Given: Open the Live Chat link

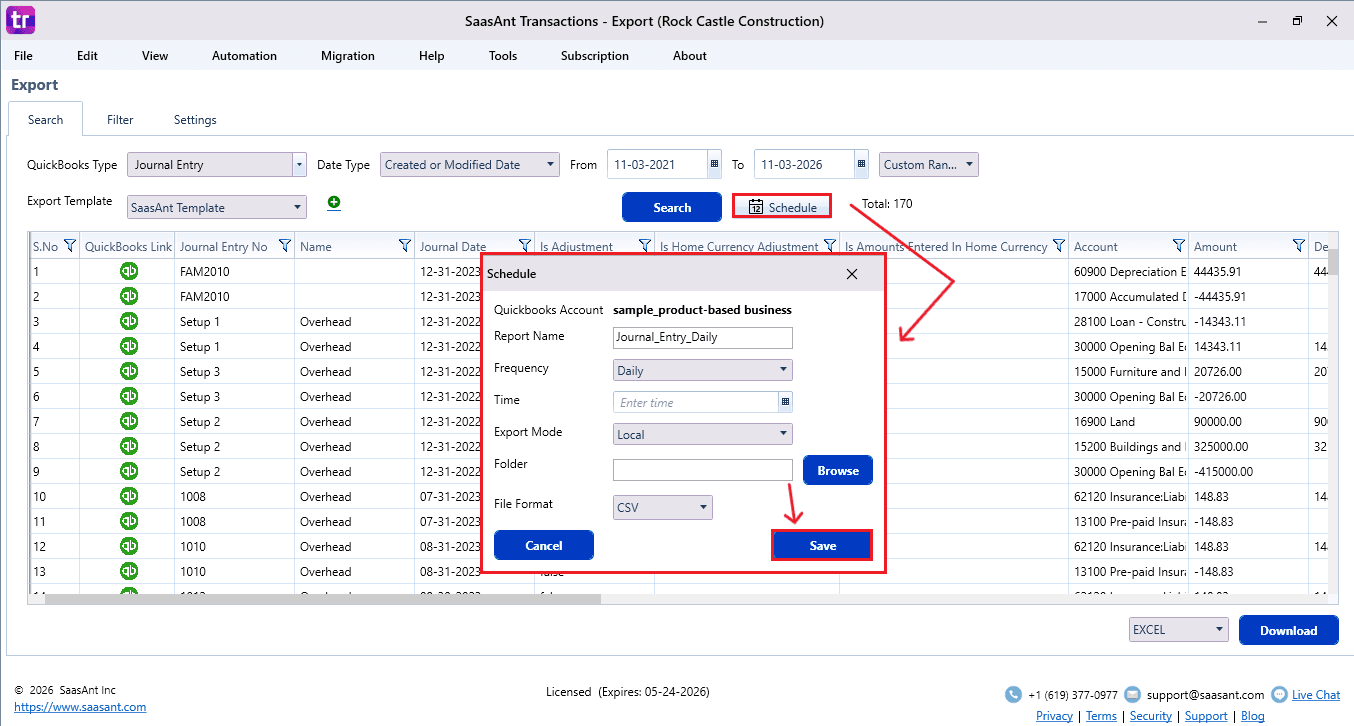Looking at the screenshot, I should 1316,694.
